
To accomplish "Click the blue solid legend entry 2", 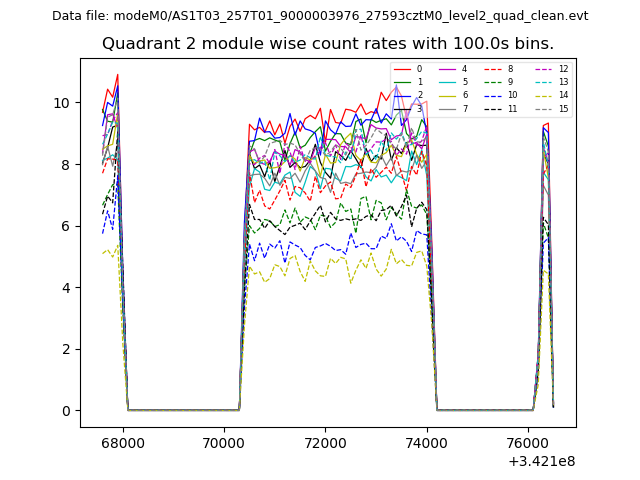I will click(x=408, y=95).
